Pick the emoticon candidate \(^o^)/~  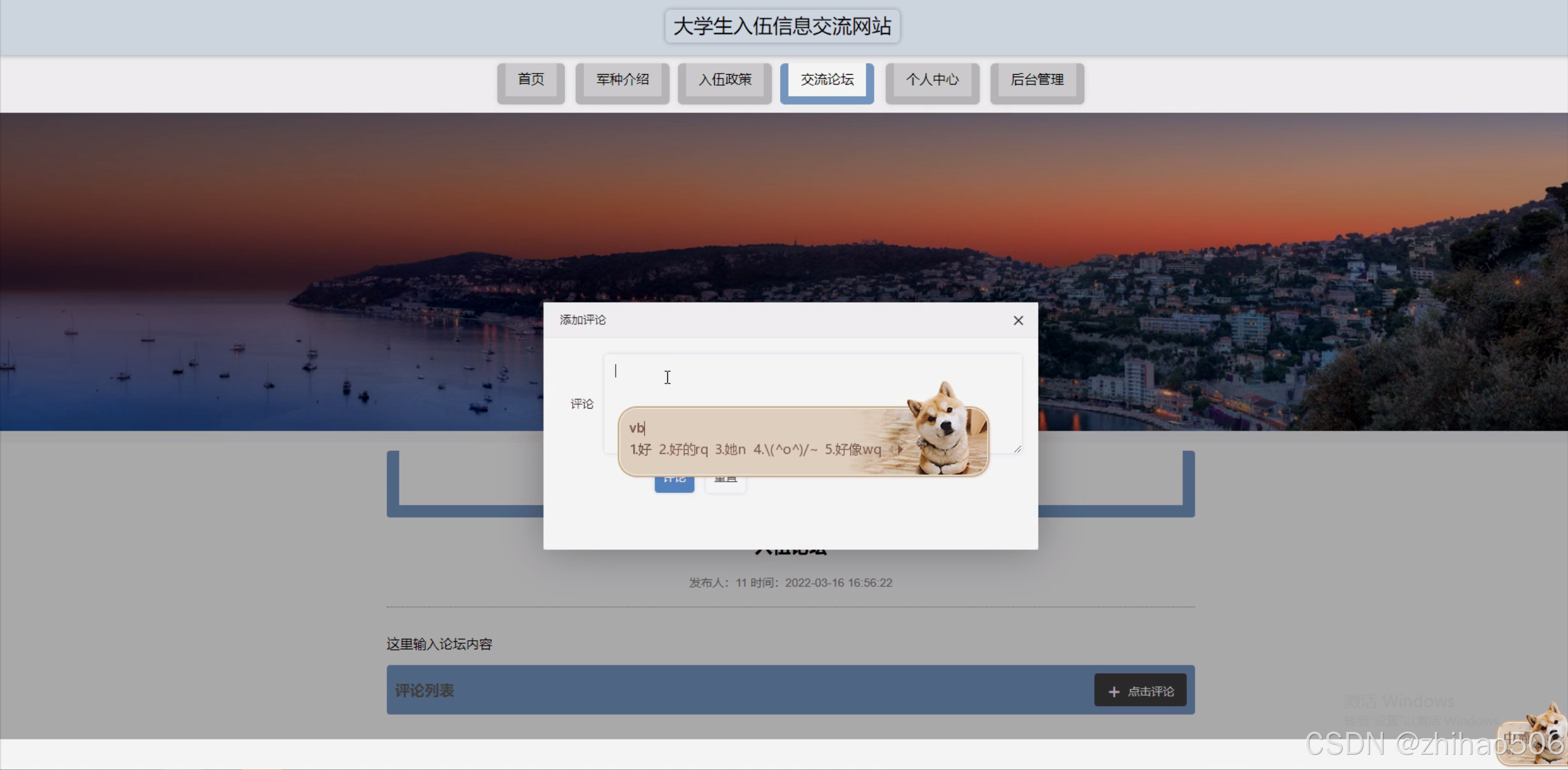pyautogui.click(x=785, y=450)
